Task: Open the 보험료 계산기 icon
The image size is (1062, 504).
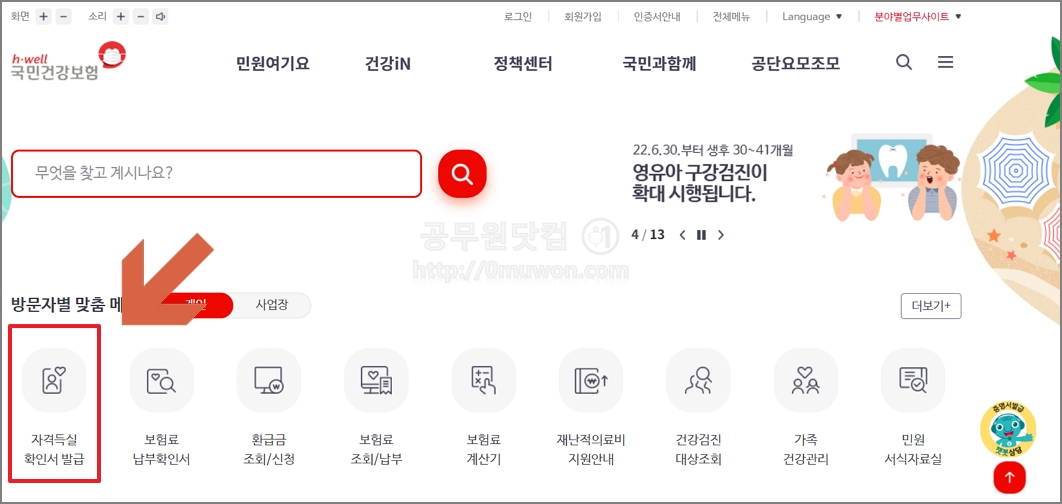Action: point(484,380)
